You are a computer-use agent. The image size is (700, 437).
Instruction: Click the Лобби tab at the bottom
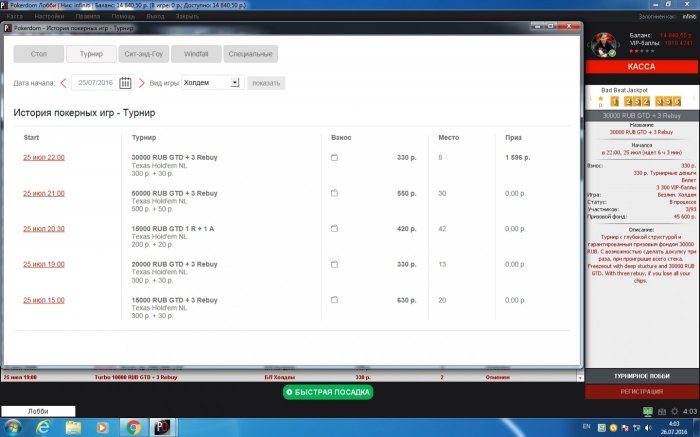(x=38, y=411)
